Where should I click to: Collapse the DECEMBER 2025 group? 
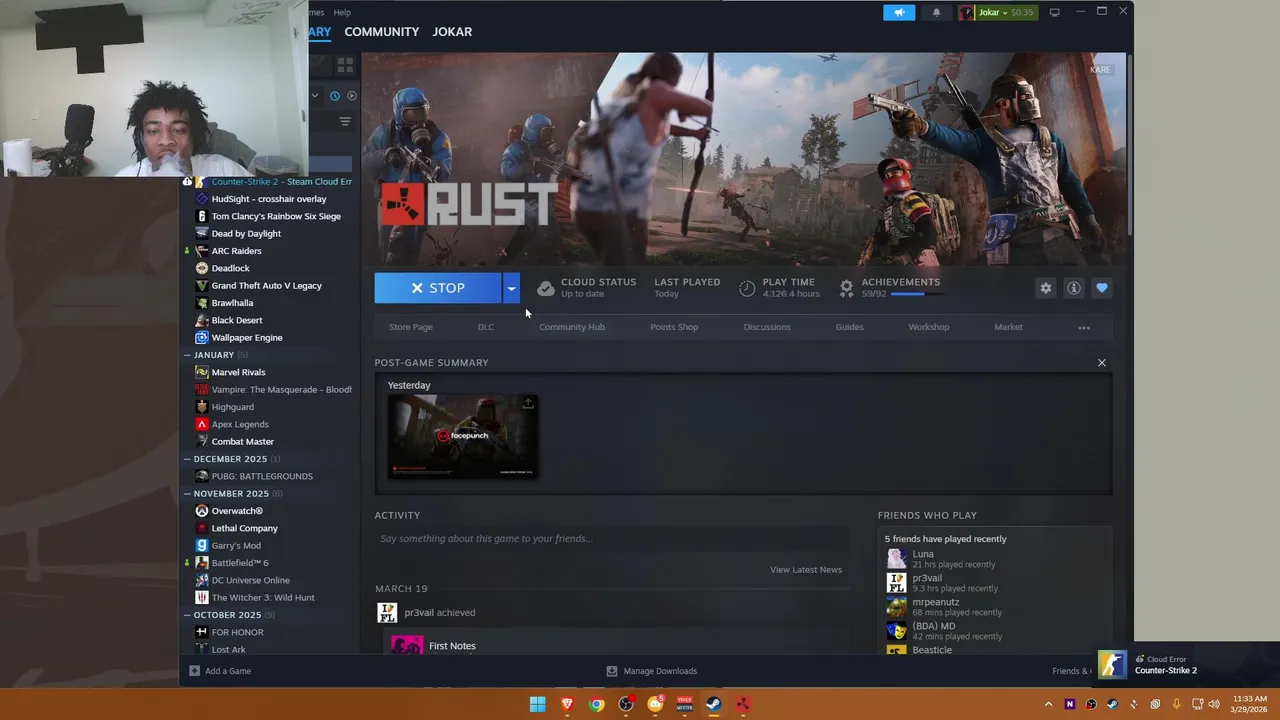coord(187,459)
